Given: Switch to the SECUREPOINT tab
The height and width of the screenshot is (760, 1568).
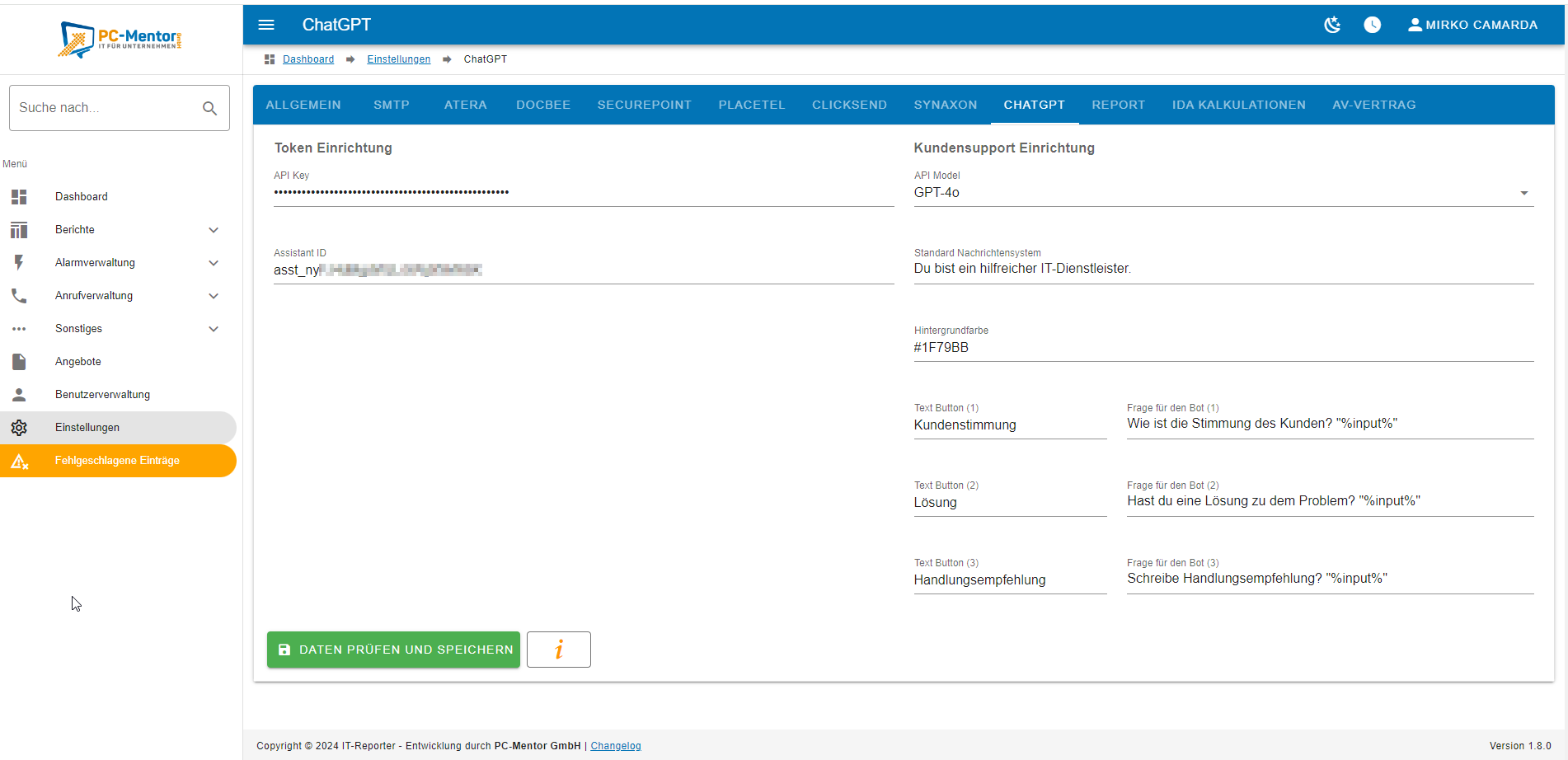Looking at the screenshot, I should point(645,105).
